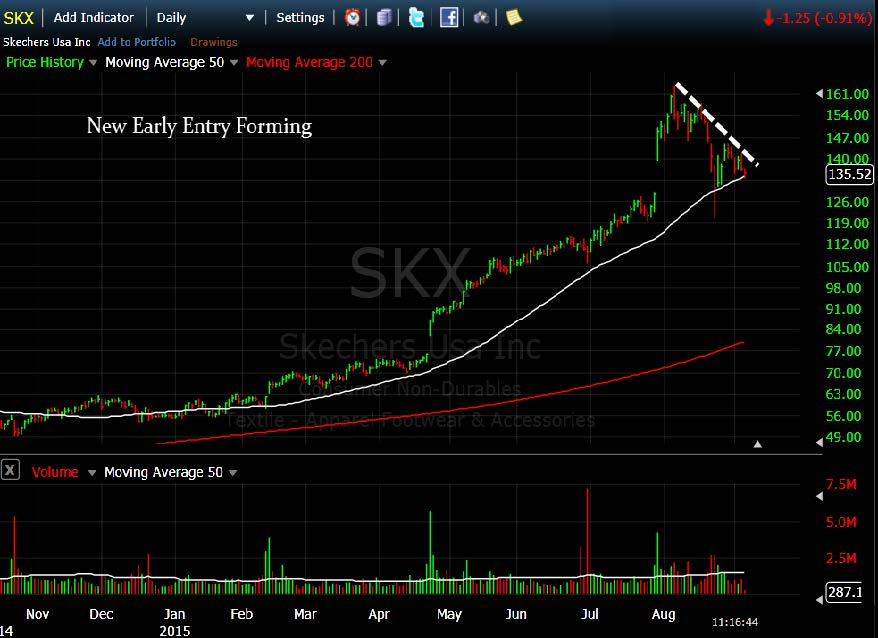The height and width of the screenshot is (638, 878).
Task: Click the timestamp 11:16:44
Action: 735,622
